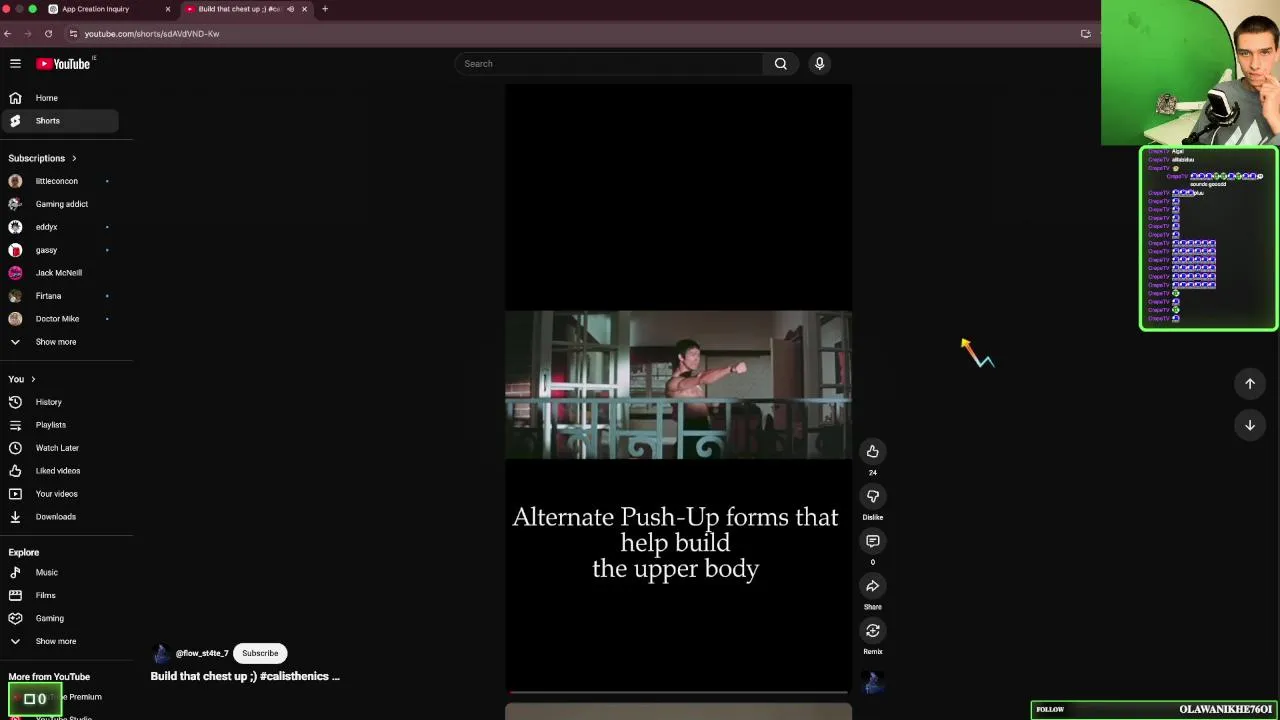Viewport: 1280px width, 720px height.
Task: Open the Music explore page
Action: point(60,573)
